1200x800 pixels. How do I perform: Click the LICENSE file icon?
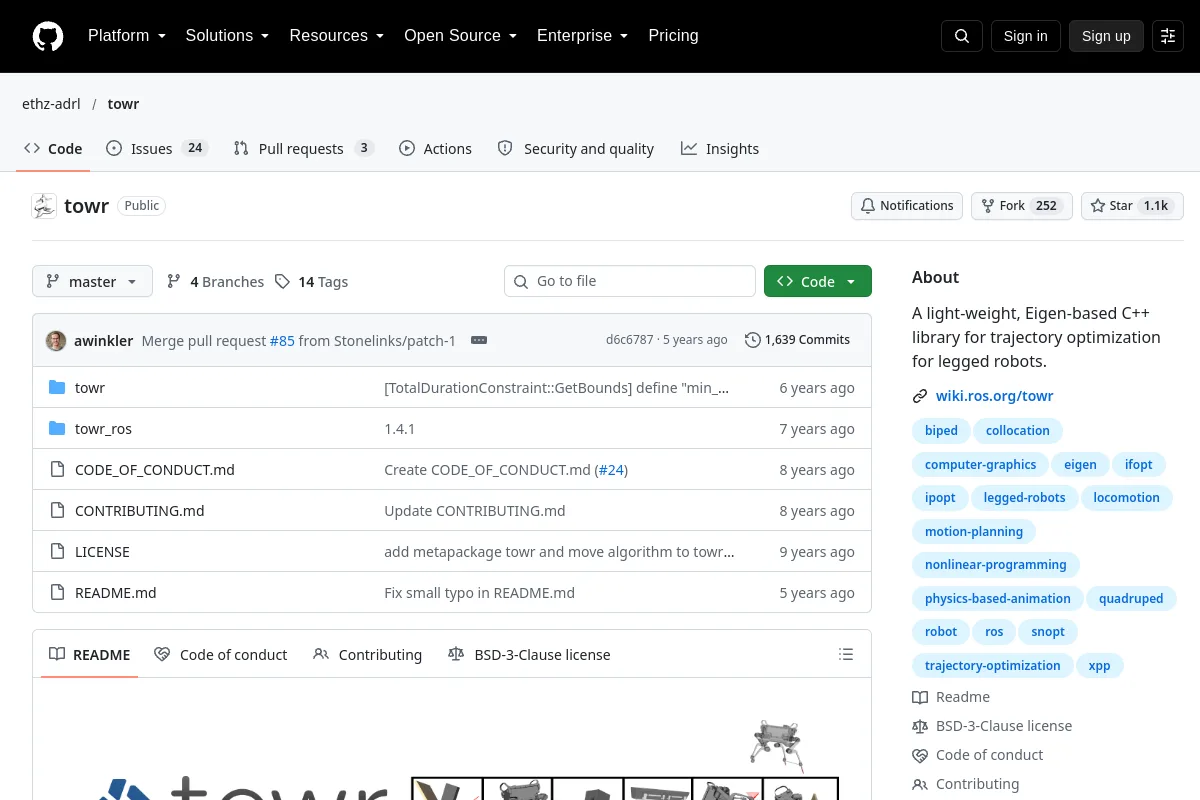click(x=57, y=552)
